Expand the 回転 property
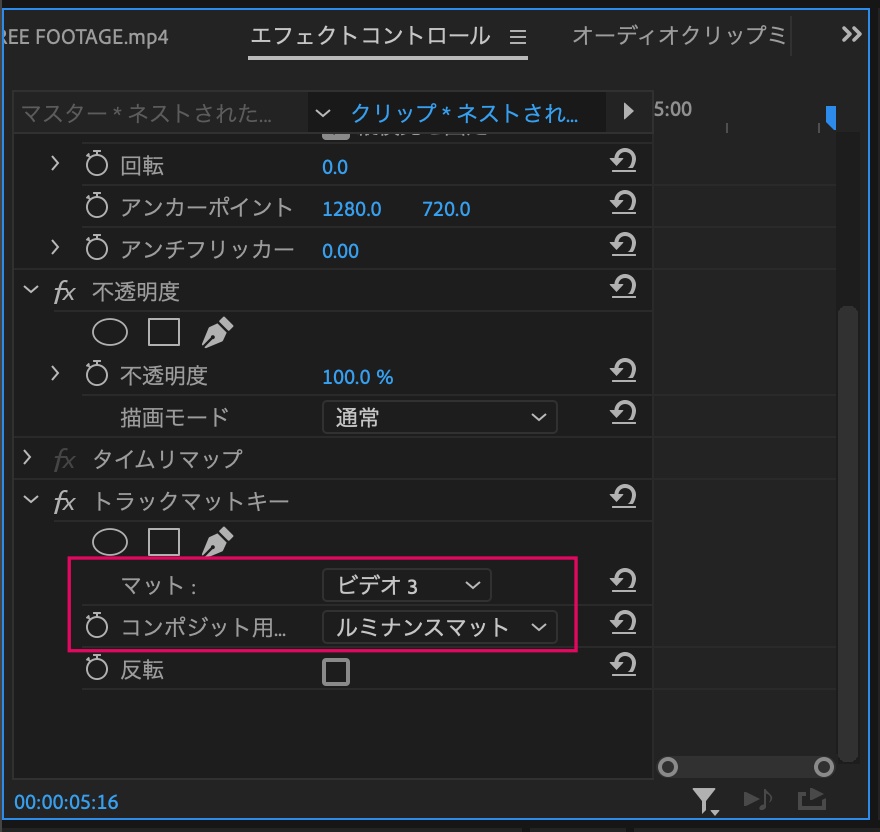 (x=54, y=163)
